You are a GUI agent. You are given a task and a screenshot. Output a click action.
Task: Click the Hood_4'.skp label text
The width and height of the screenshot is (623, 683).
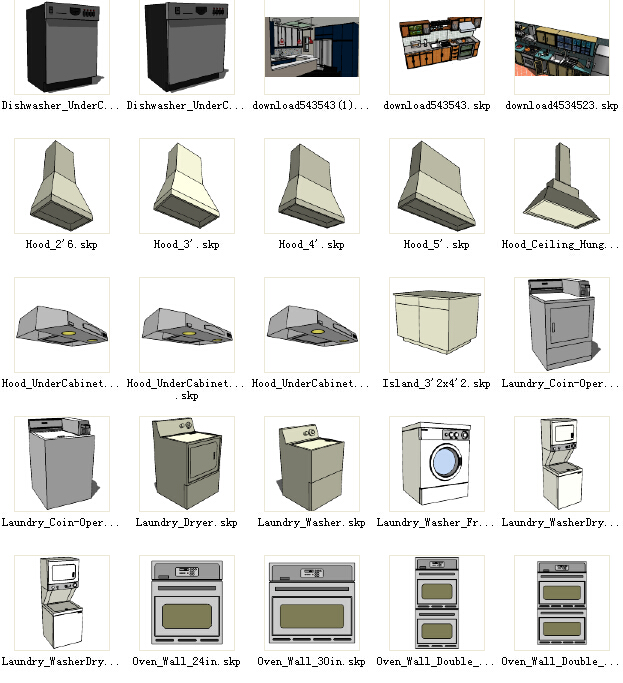point(312,244)
